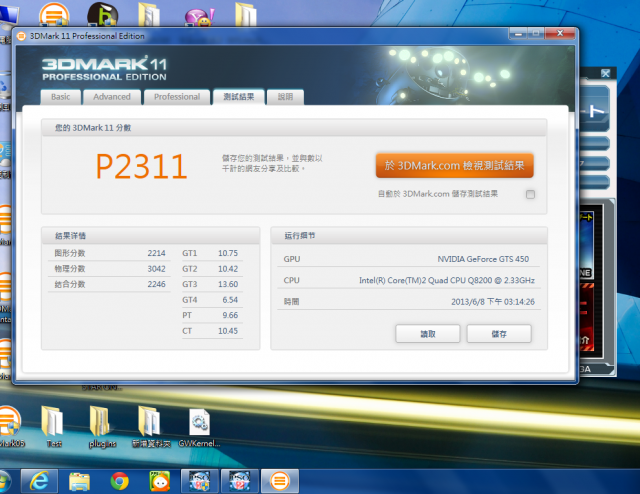640x494 pixels.
Task: Launch Google Chrome from taskbar
Action: pyautogui.click(x=120, y=481)
